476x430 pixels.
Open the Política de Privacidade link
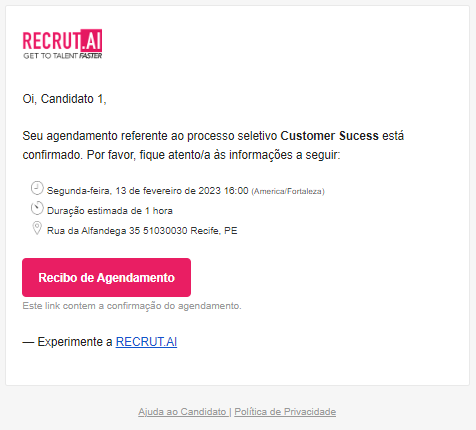(285, 412)
